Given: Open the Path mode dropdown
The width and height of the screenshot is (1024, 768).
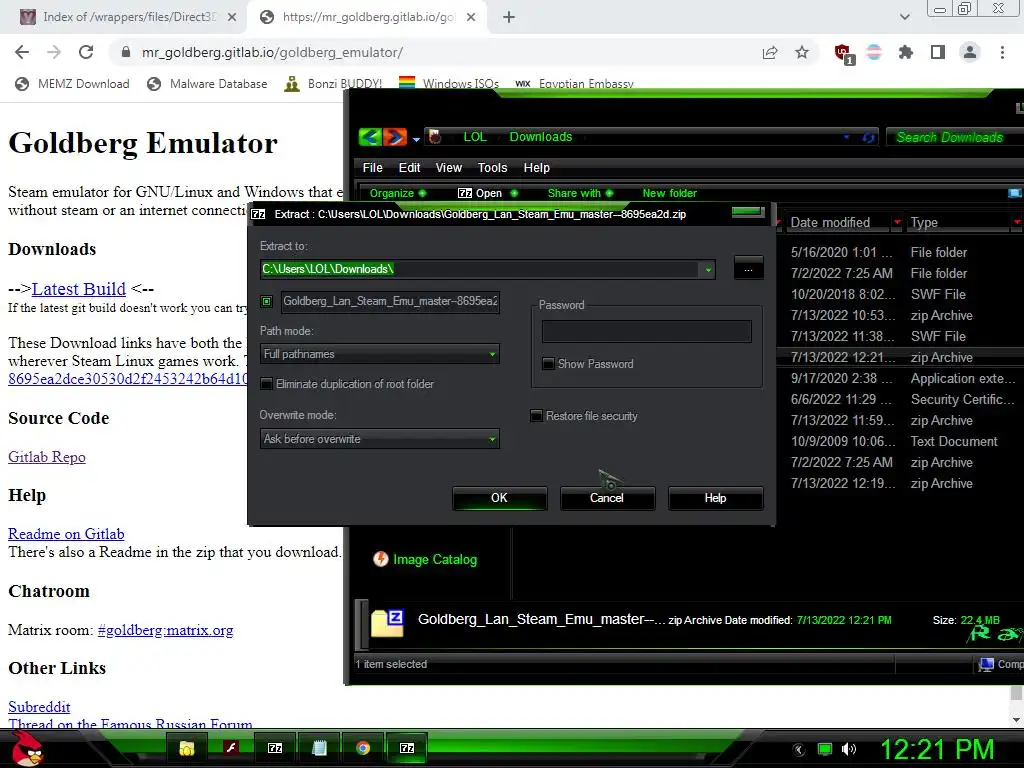Looking at the screenshot, I should point(379,354).
